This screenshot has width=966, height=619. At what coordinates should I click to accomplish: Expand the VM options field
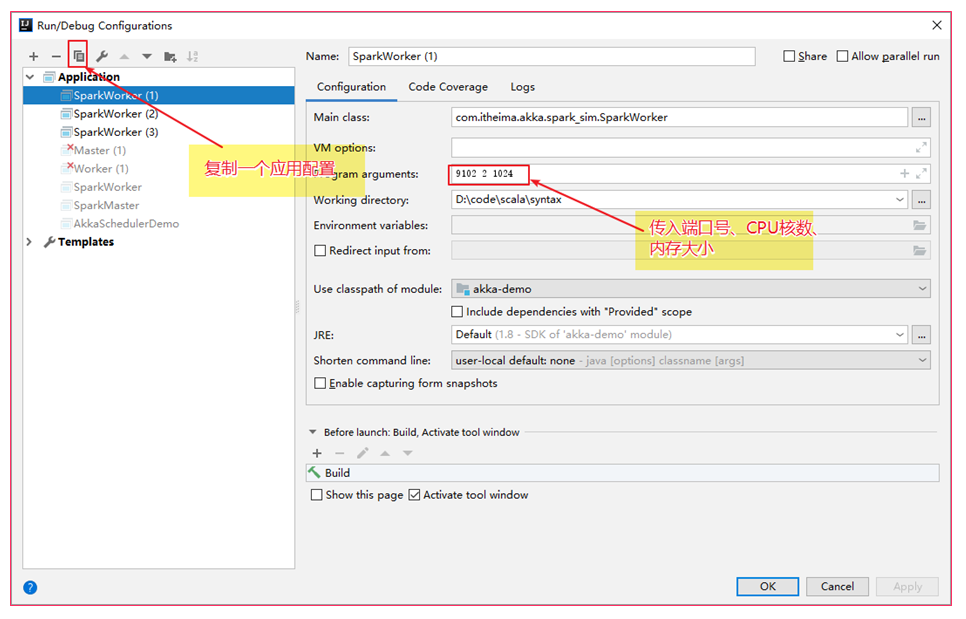tap(921, 148)
